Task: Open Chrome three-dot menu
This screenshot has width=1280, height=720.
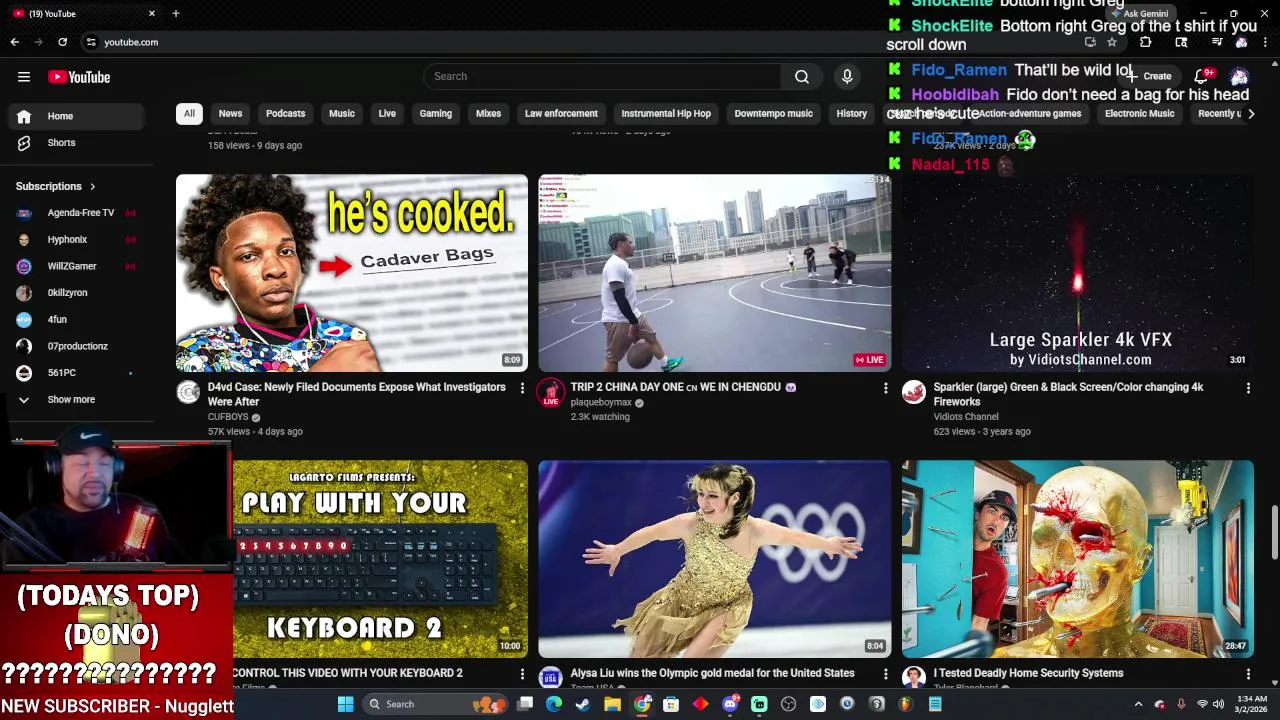Action: [1266, 42]
